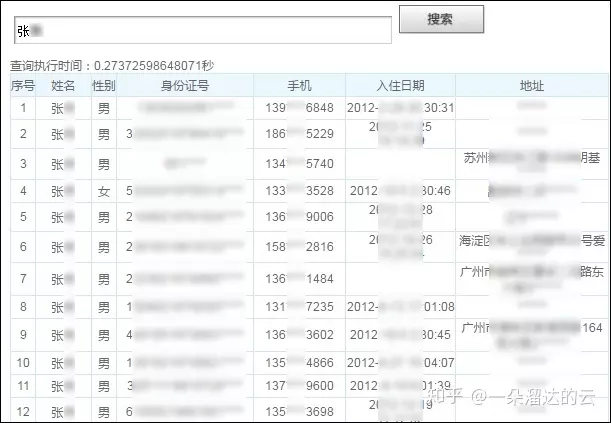611x423 pixels.
Task: Select the 序号 column header
Action: (x=23, y=85)
